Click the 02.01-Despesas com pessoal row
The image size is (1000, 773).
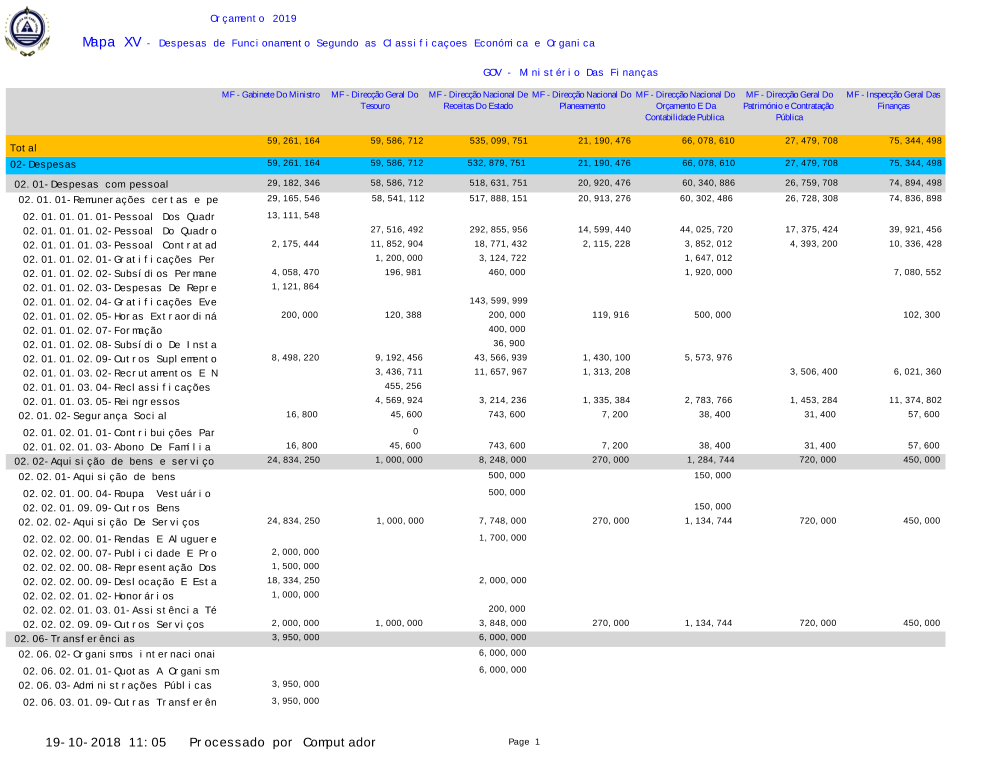(91, 184)
